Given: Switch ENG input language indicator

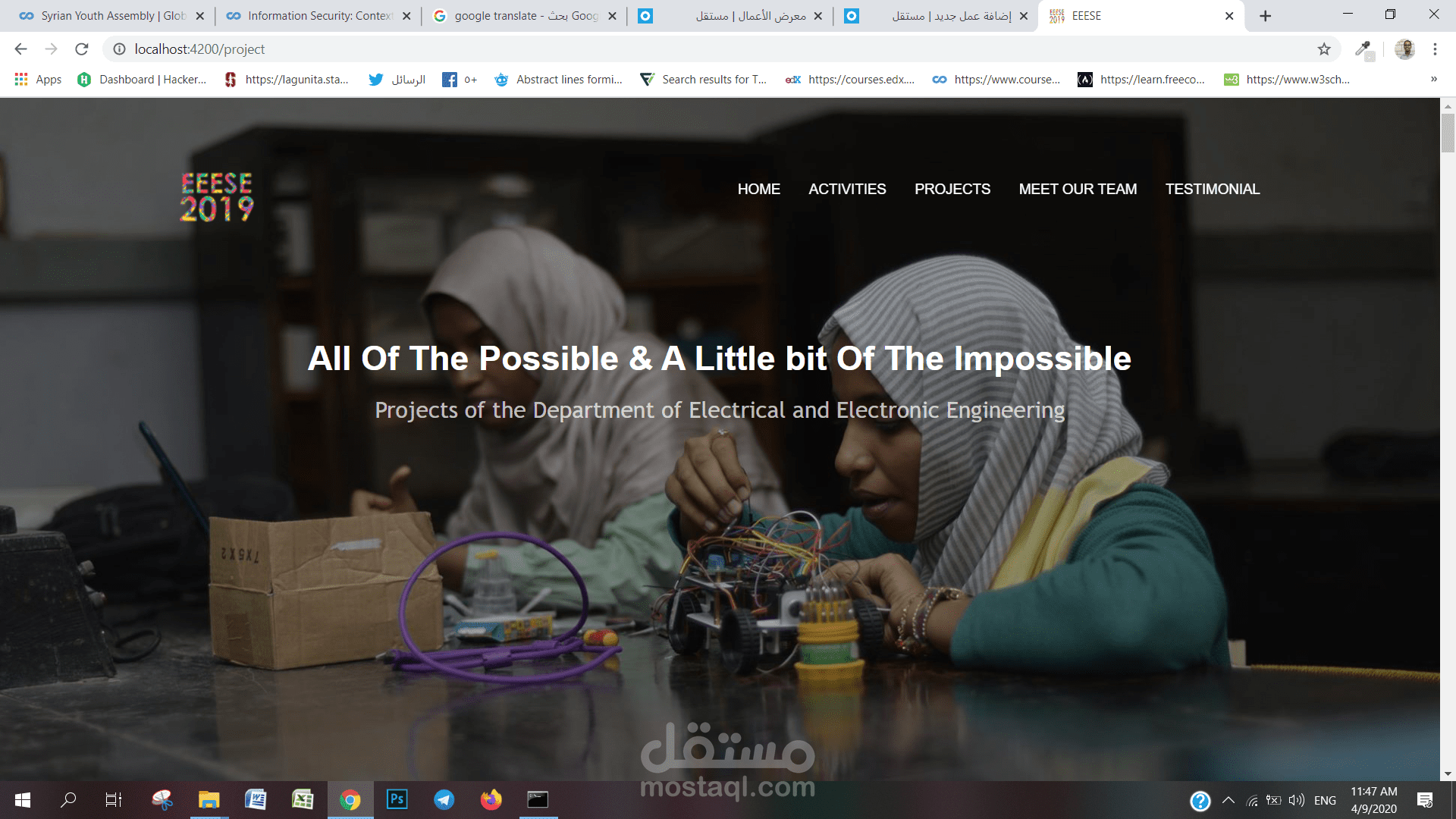Looking at the screenshot, I should coord(1325,800).
